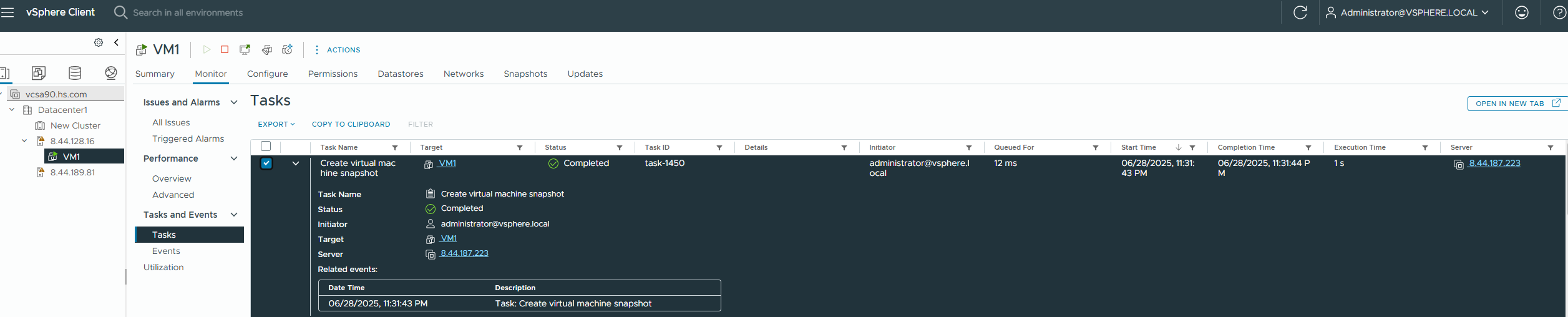
Task: Power on VM1 with play icon
Action: tap(207, 49)
